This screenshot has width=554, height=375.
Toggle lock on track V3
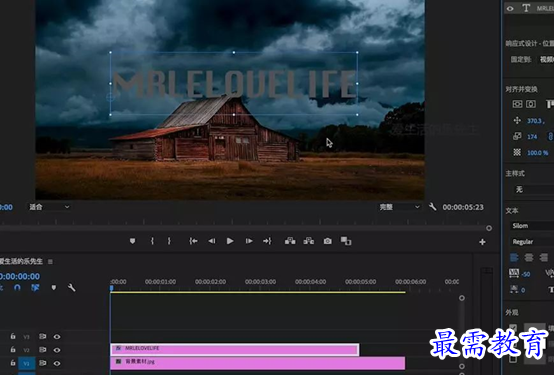[x=13, y=336]
